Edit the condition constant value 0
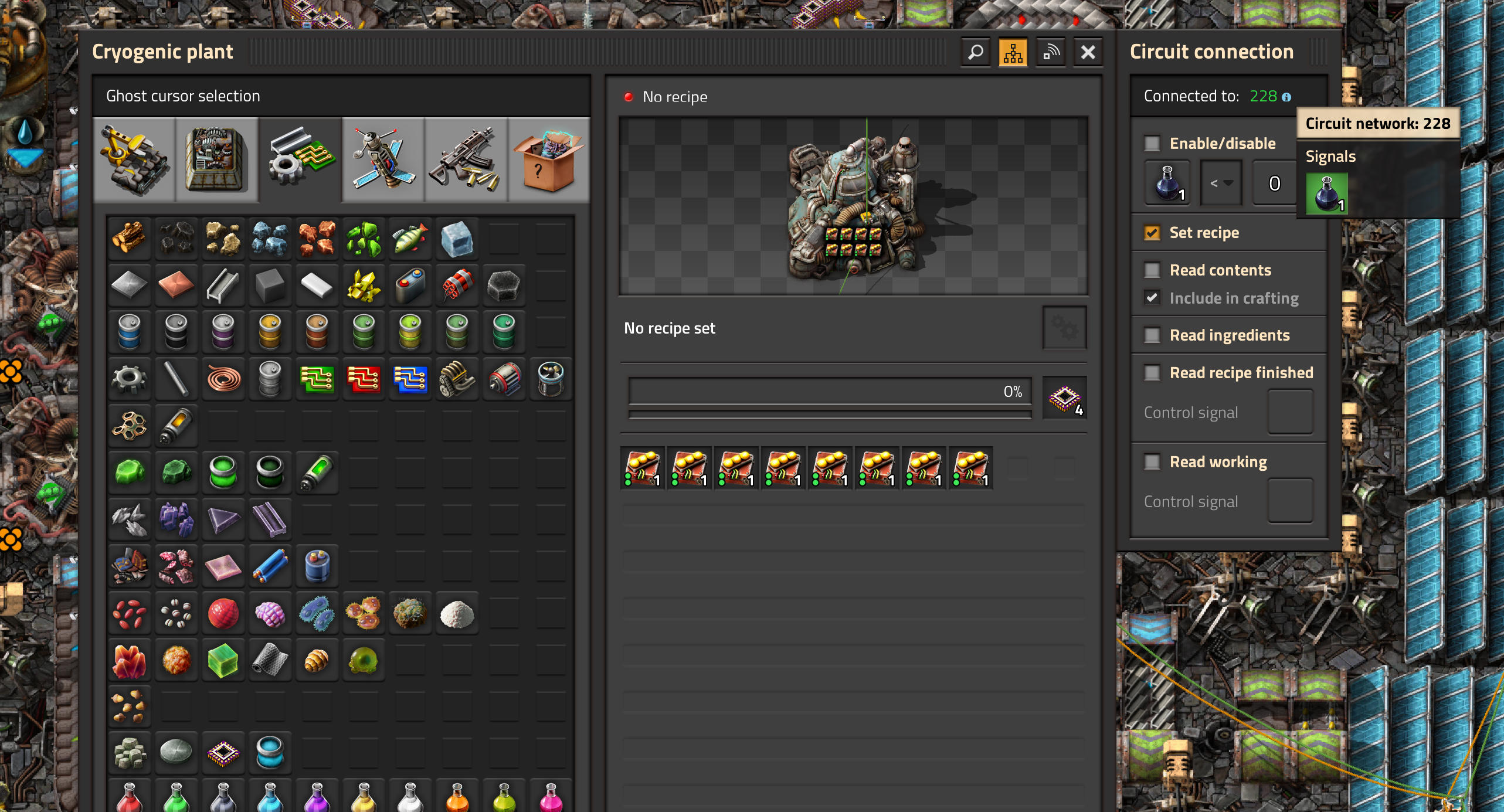The image size is (1504, 812). click(1274, 183)
